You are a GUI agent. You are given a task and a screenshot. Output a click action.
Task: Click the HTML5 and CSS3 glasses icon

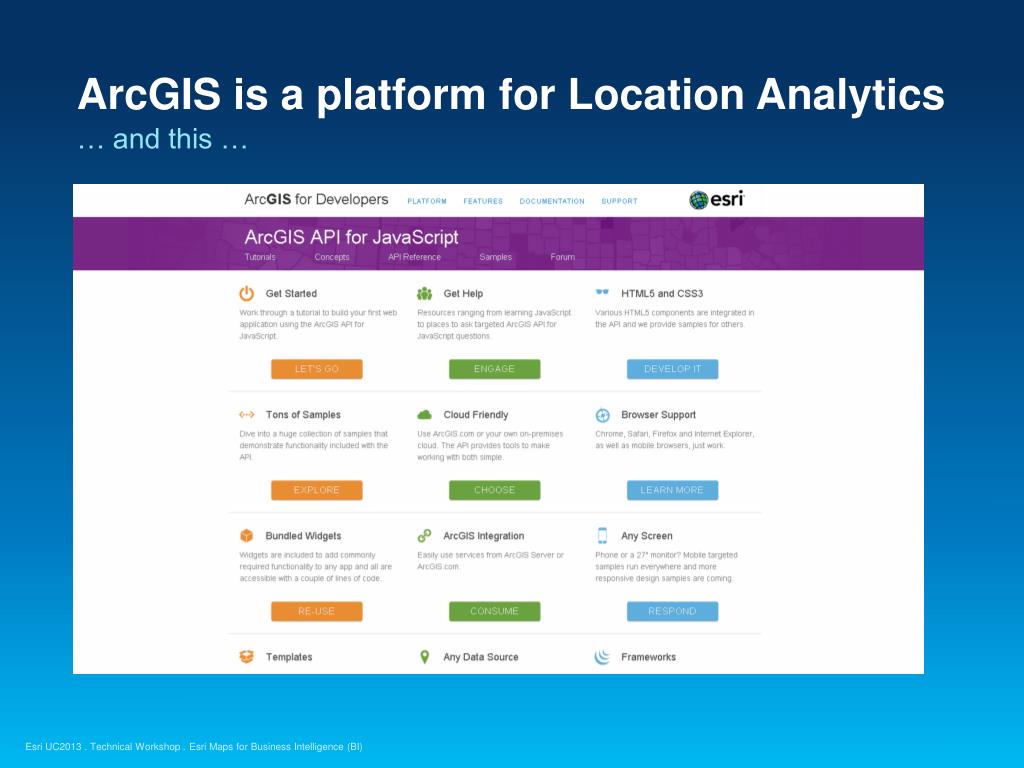click(602, 292)
